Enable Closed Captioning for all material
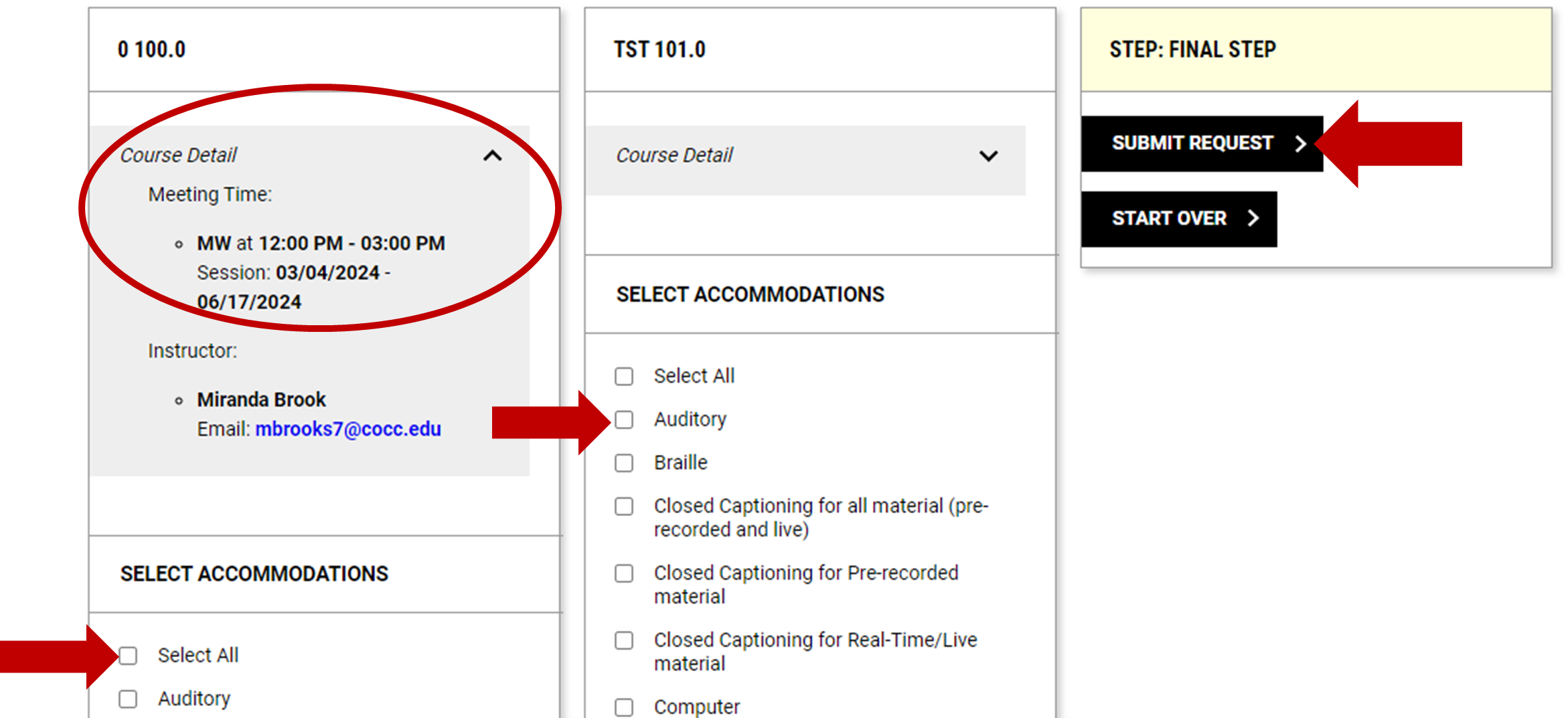The width and height of the screenshot is (1568, 718). [x=623, y=507]
